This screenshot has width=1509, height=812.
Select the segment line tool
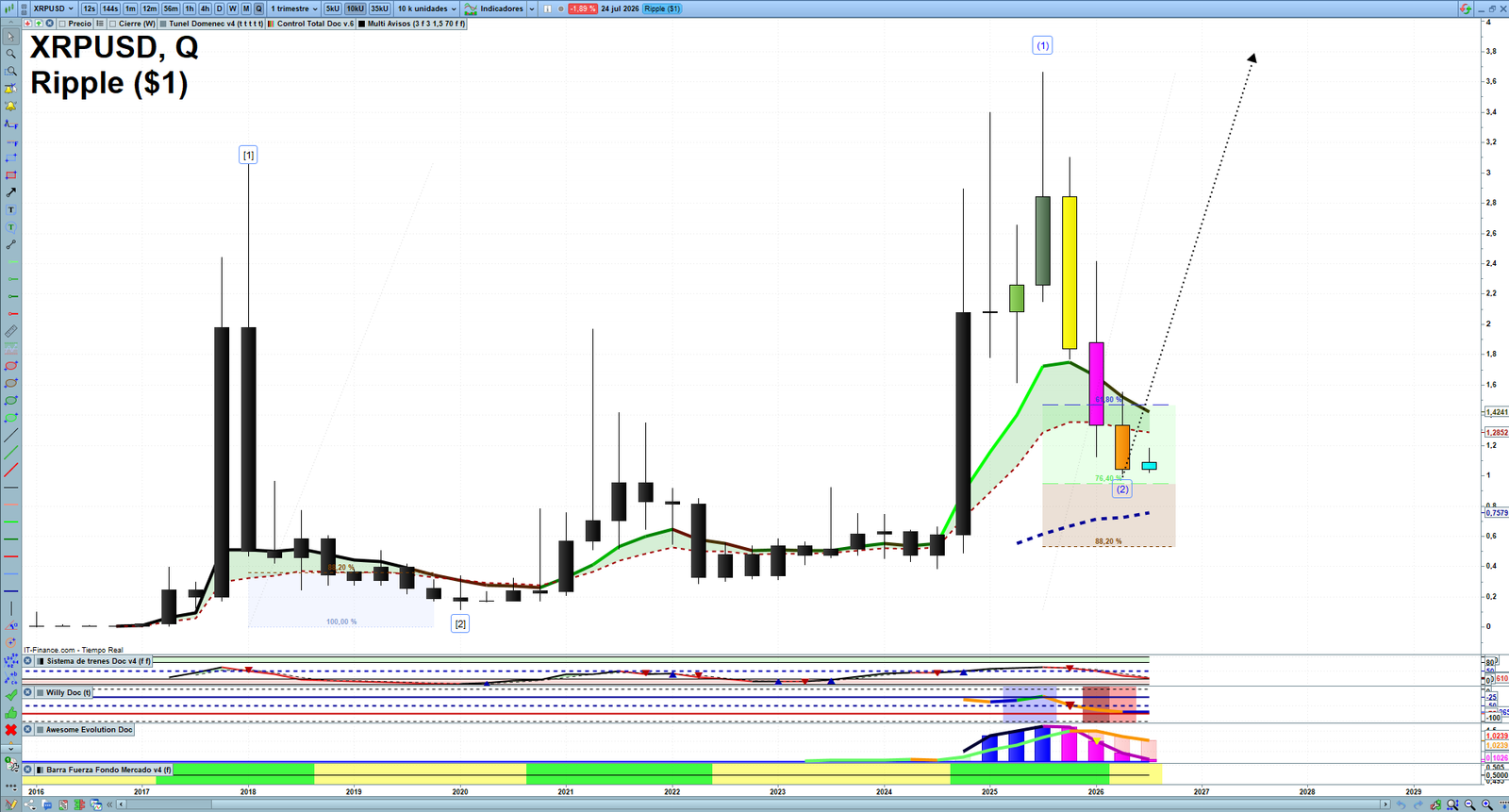(x=11, y=244)
